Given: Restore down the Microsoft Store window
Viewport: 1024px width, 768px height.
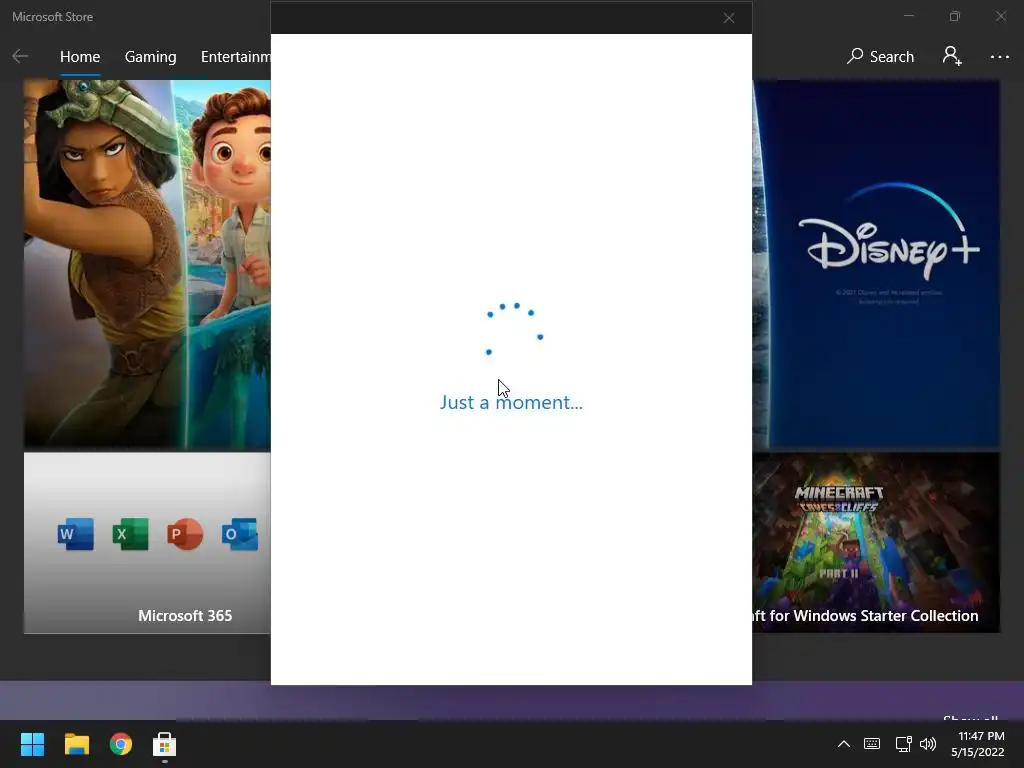Looking at the screenshot, I should click(x=955, y=16).
